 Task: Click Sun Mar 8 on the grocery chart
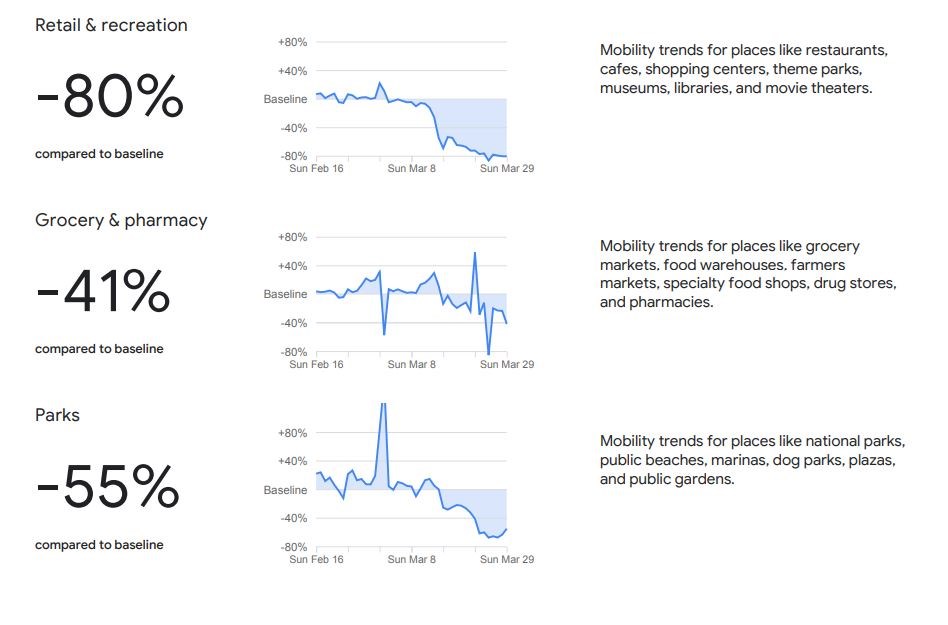pos(411,365)
